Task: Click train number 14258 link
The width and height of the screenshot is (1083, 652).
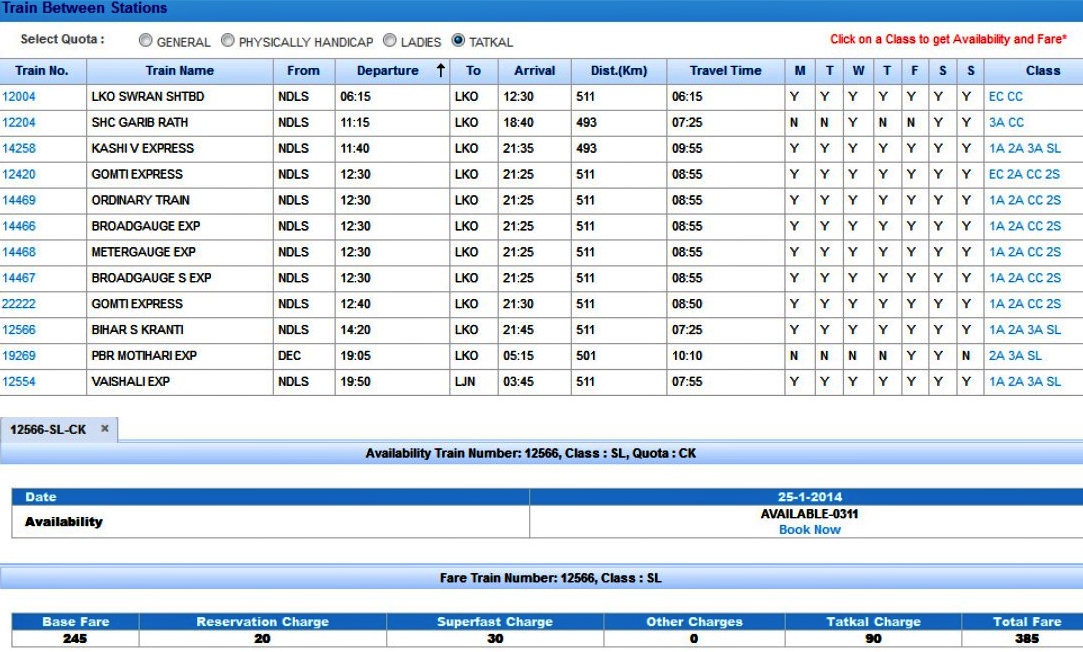Action: [x=19, y=149]
